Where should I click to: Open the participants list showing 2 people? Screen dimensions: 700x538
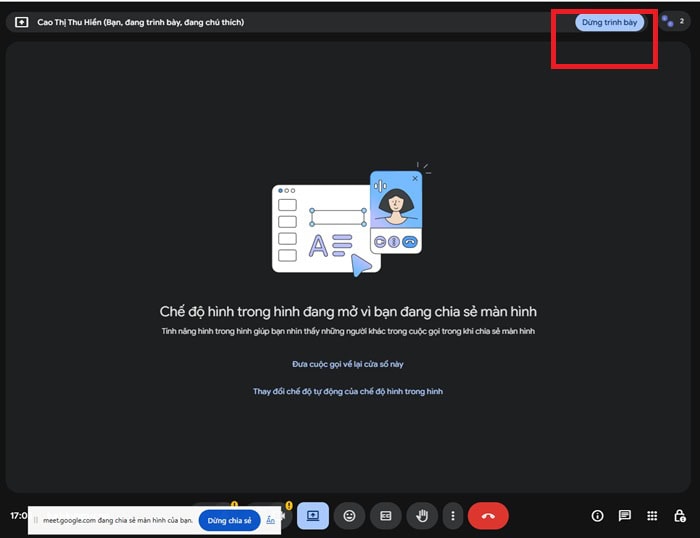(x=673, y=21)
